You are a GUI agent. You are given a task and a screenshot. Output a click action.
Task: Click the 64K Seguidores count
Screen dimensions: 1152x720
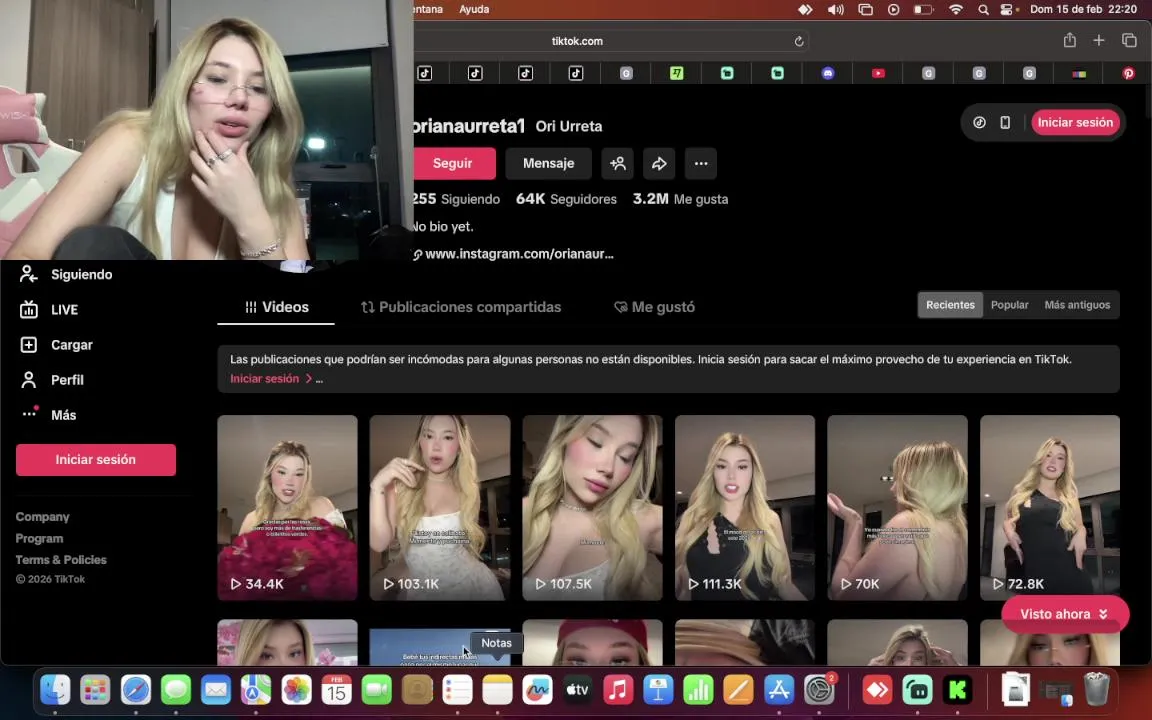(x=566, y=199)
